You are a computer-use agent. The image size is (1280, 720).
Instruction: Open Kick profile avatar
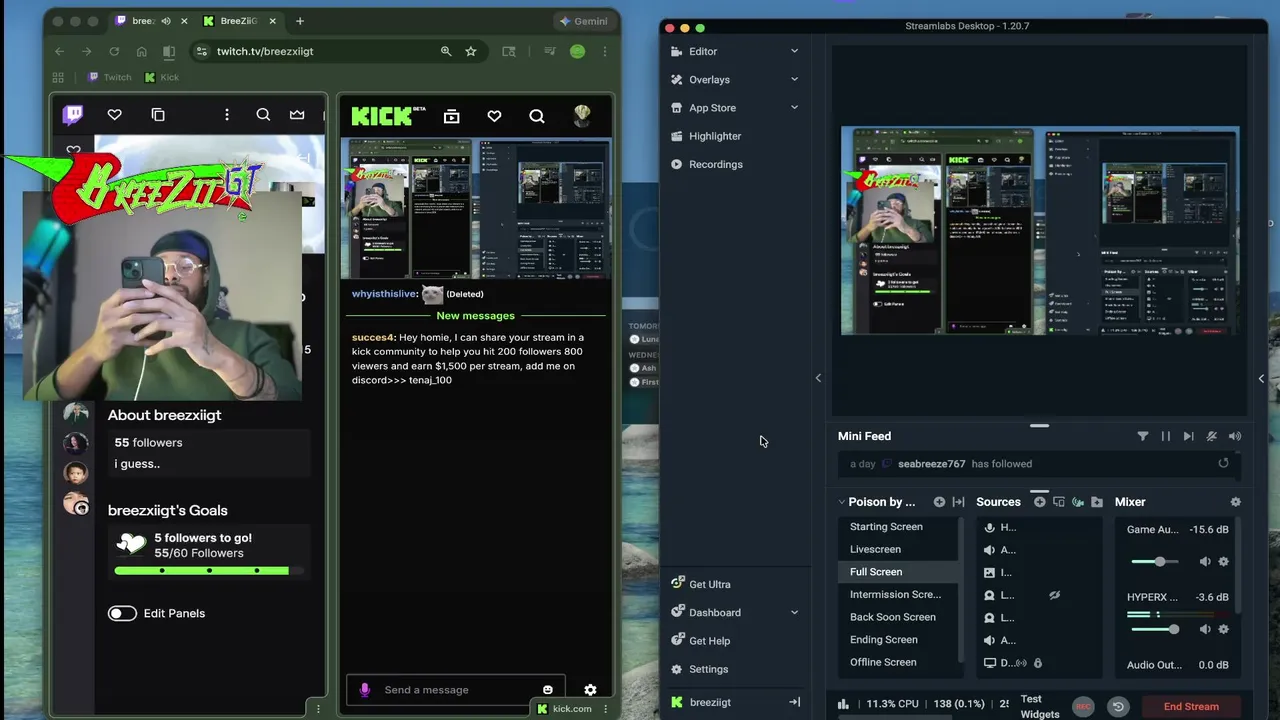(x=582, y=116)
